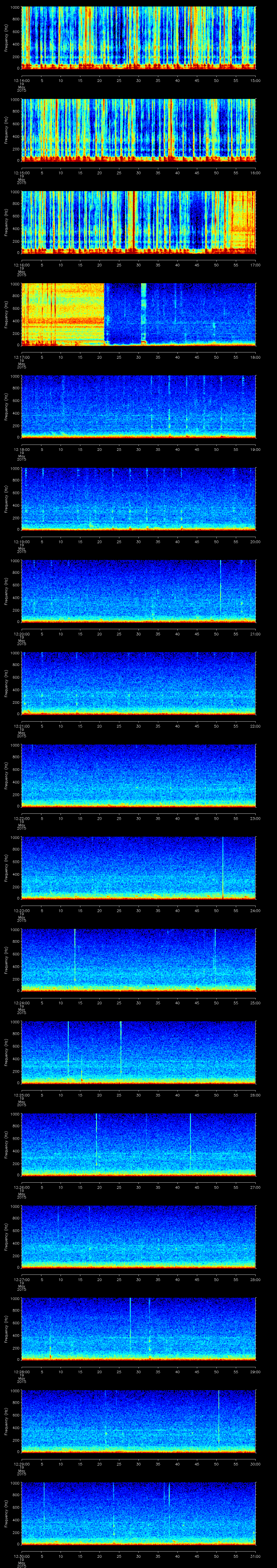Viewport: 277px width, 1568px height.
Task: Select the 12:28:00 start time label
Action: [22, 1371]
